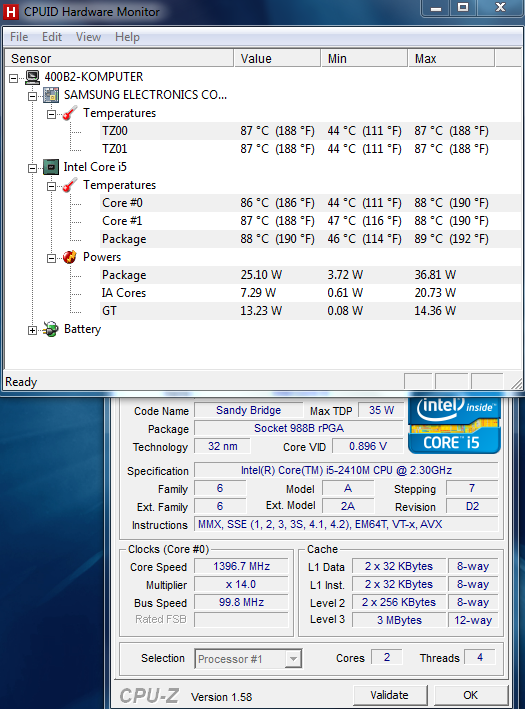Open the File menu
The width and height of the screenshot is (525, 709).
[19, 37]
